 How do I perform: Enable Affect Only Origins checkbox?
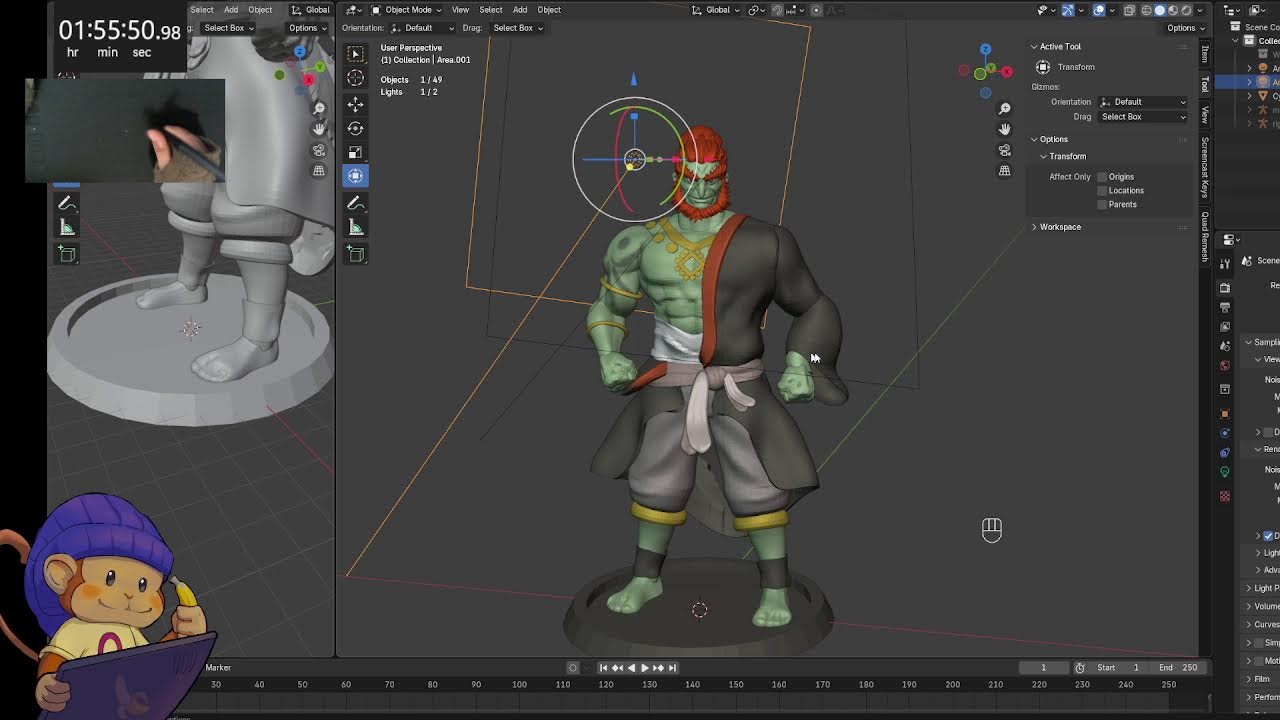click(x=1103, y=177)
